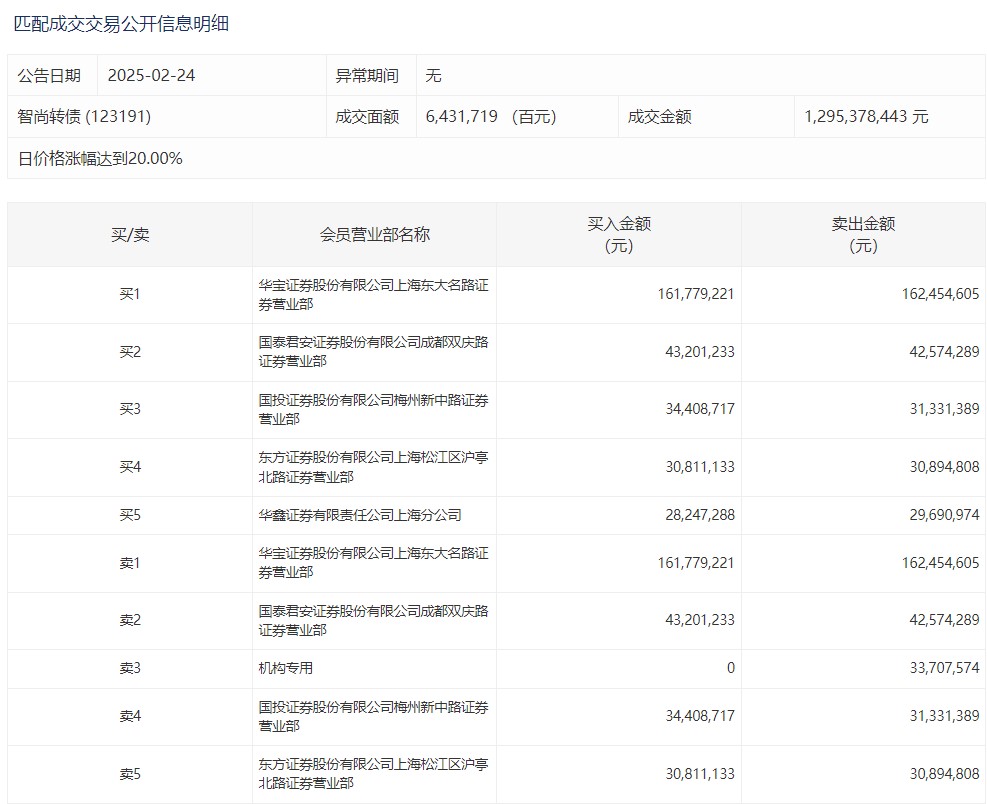Click the 日价格涨幅达到20.00% reason row
This screenshot has width=987, height=804.
[100, 158]
